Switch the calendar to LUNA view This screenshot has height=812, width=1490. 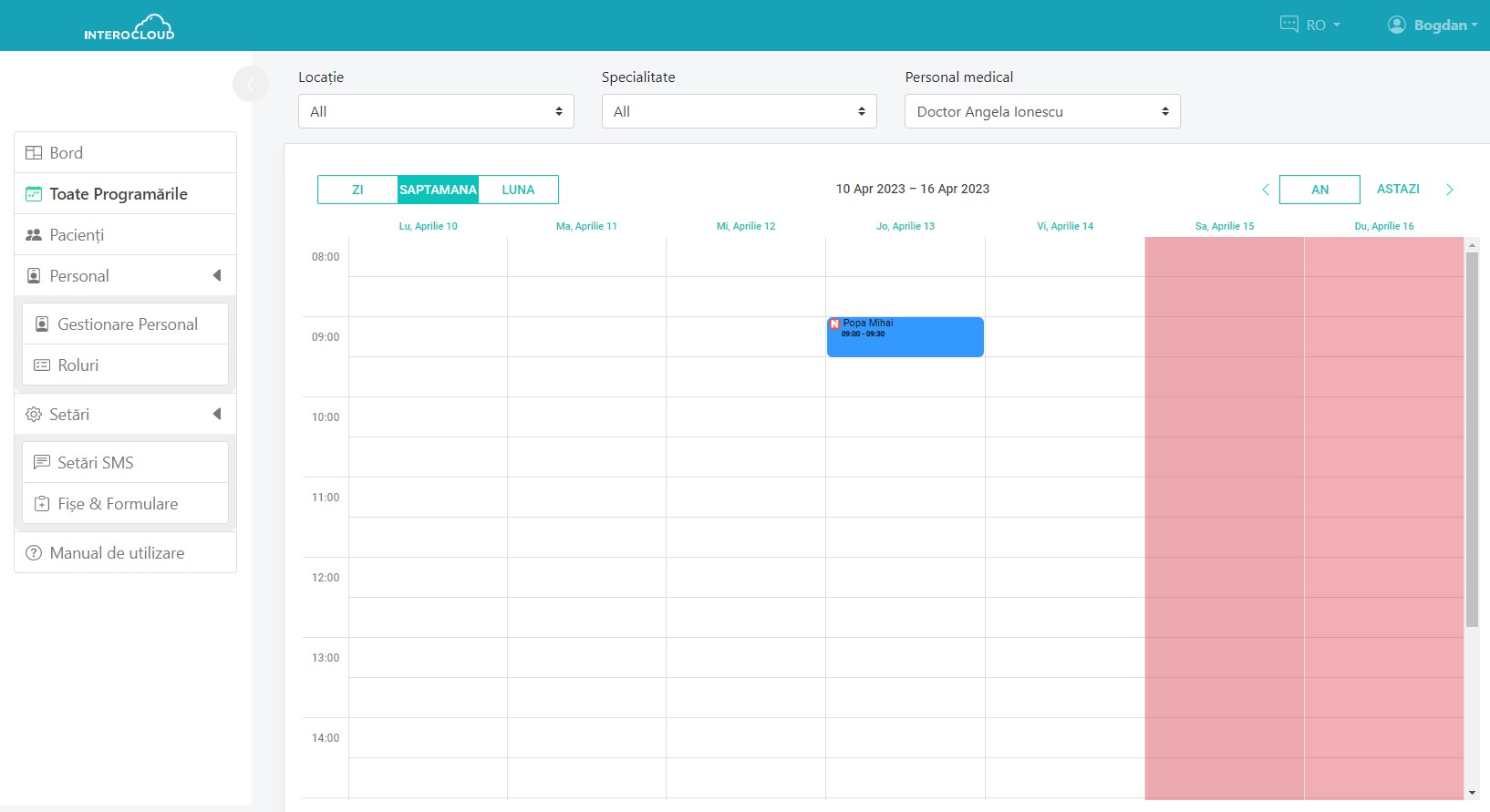click(518, 190)
